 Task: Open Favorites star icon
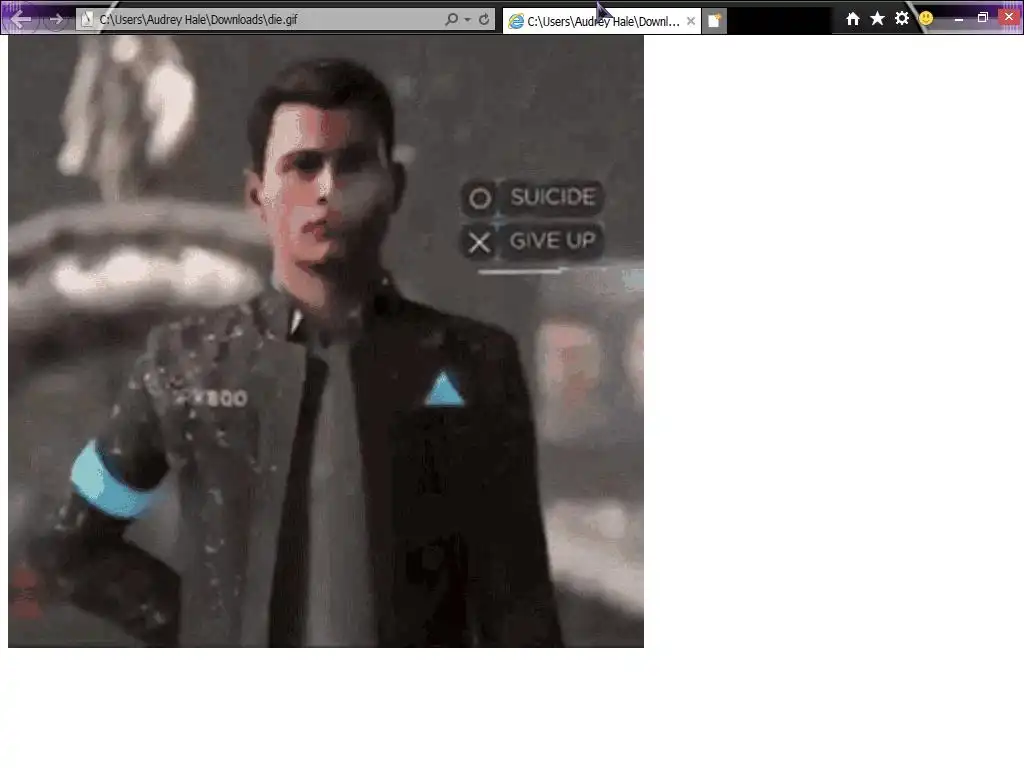tap(878, 18)
